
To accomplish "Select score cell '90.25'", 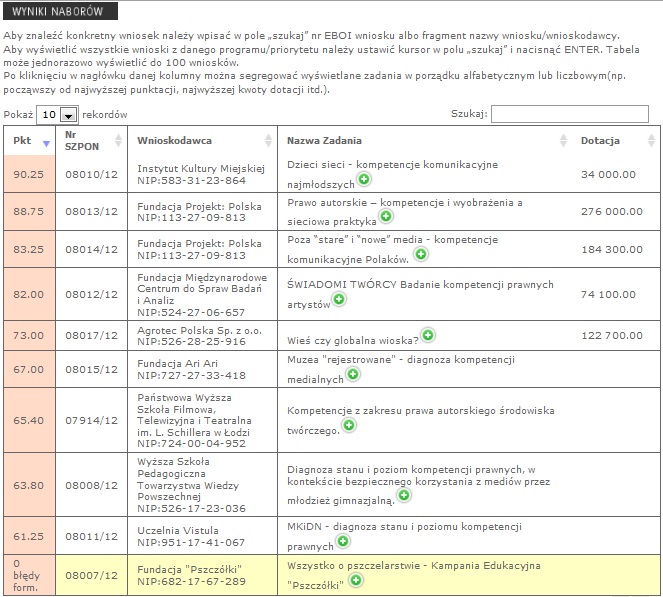I will (29, 175).
